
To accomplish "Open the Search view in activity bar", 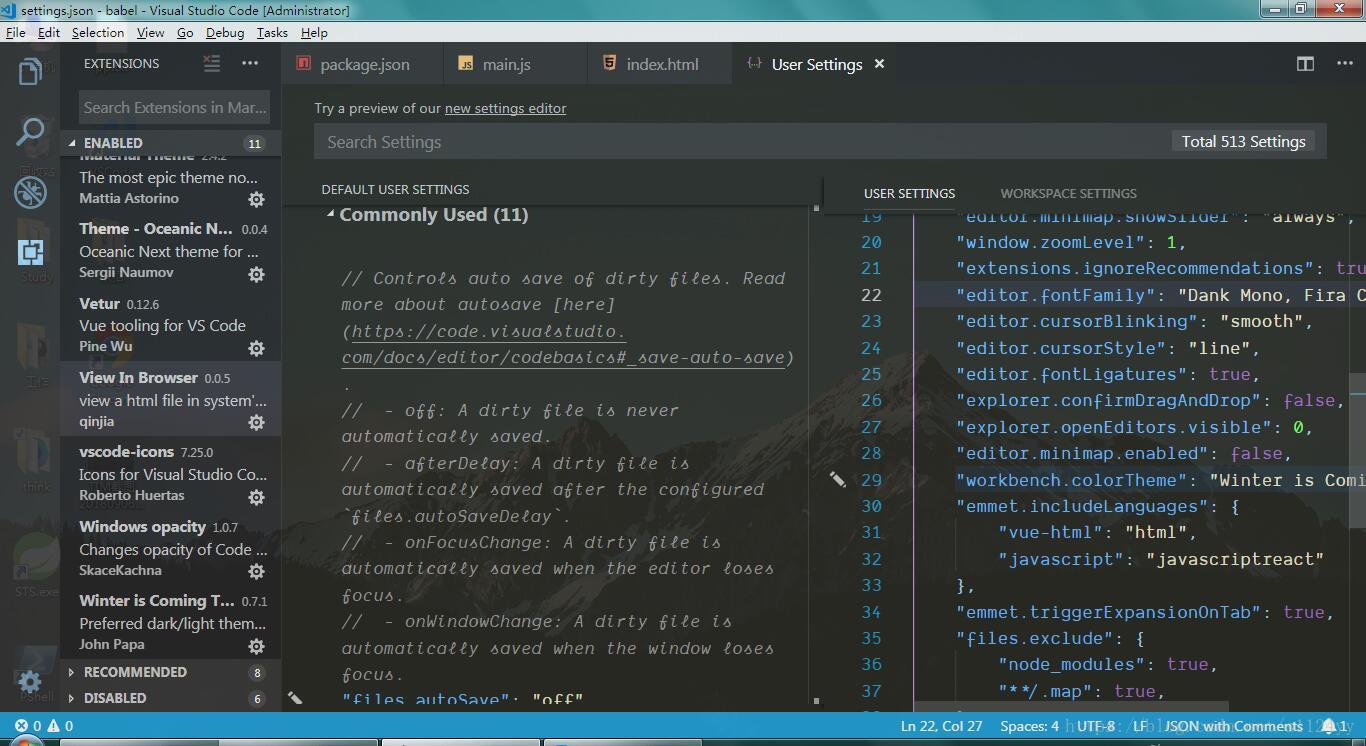I will [30, 131].
